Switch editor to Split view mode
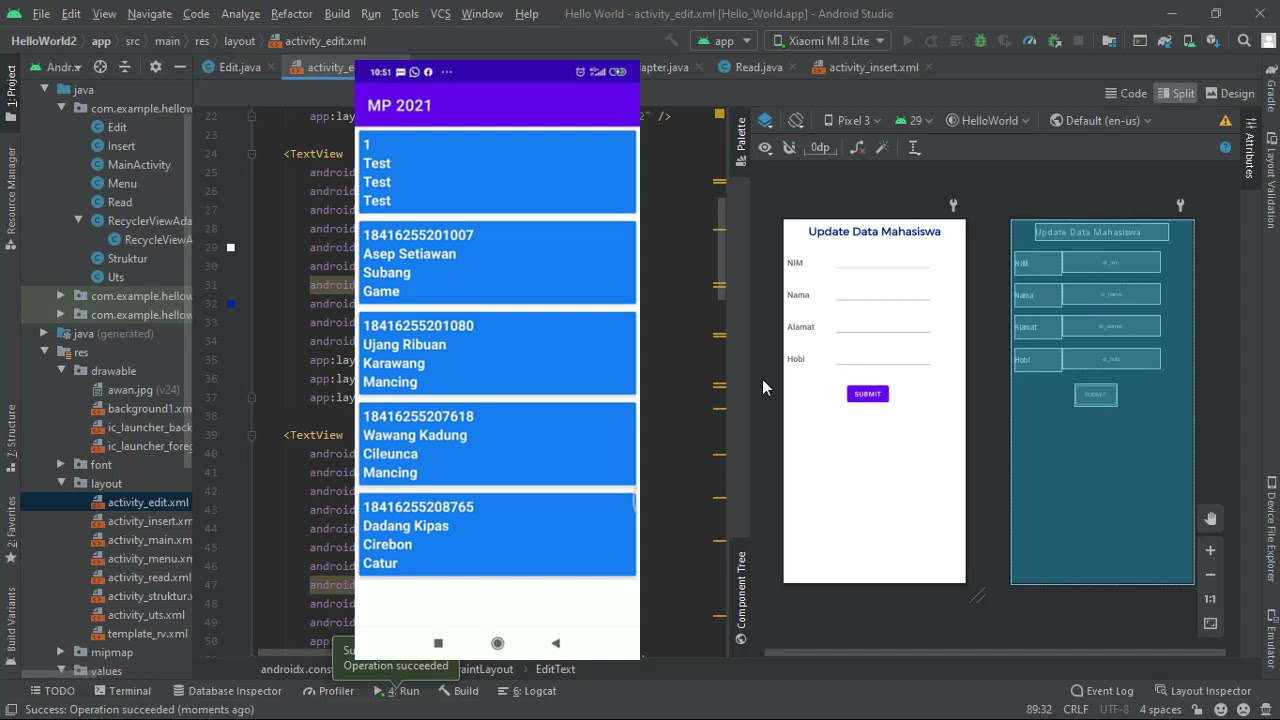Screen dimensions: 1280x720 (x=1176, y=93)
